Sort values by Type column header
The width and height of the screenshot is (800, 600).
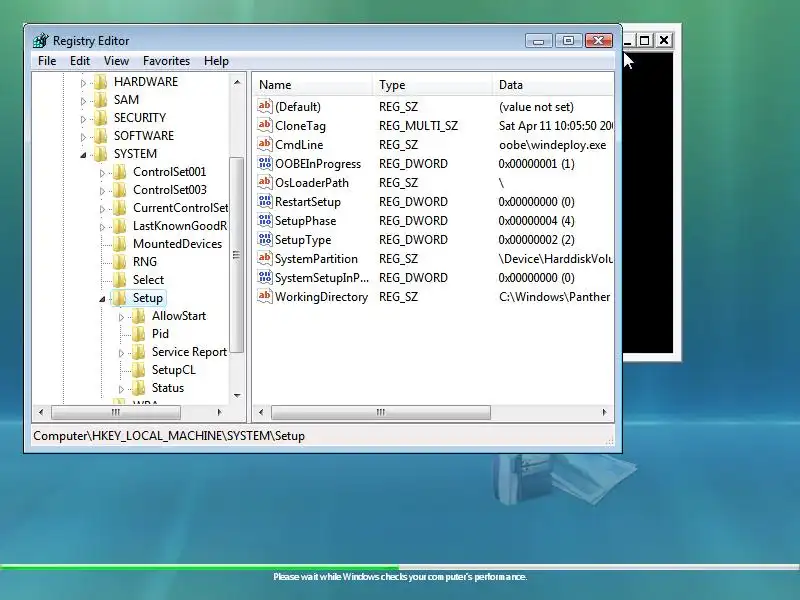point(432,85)
